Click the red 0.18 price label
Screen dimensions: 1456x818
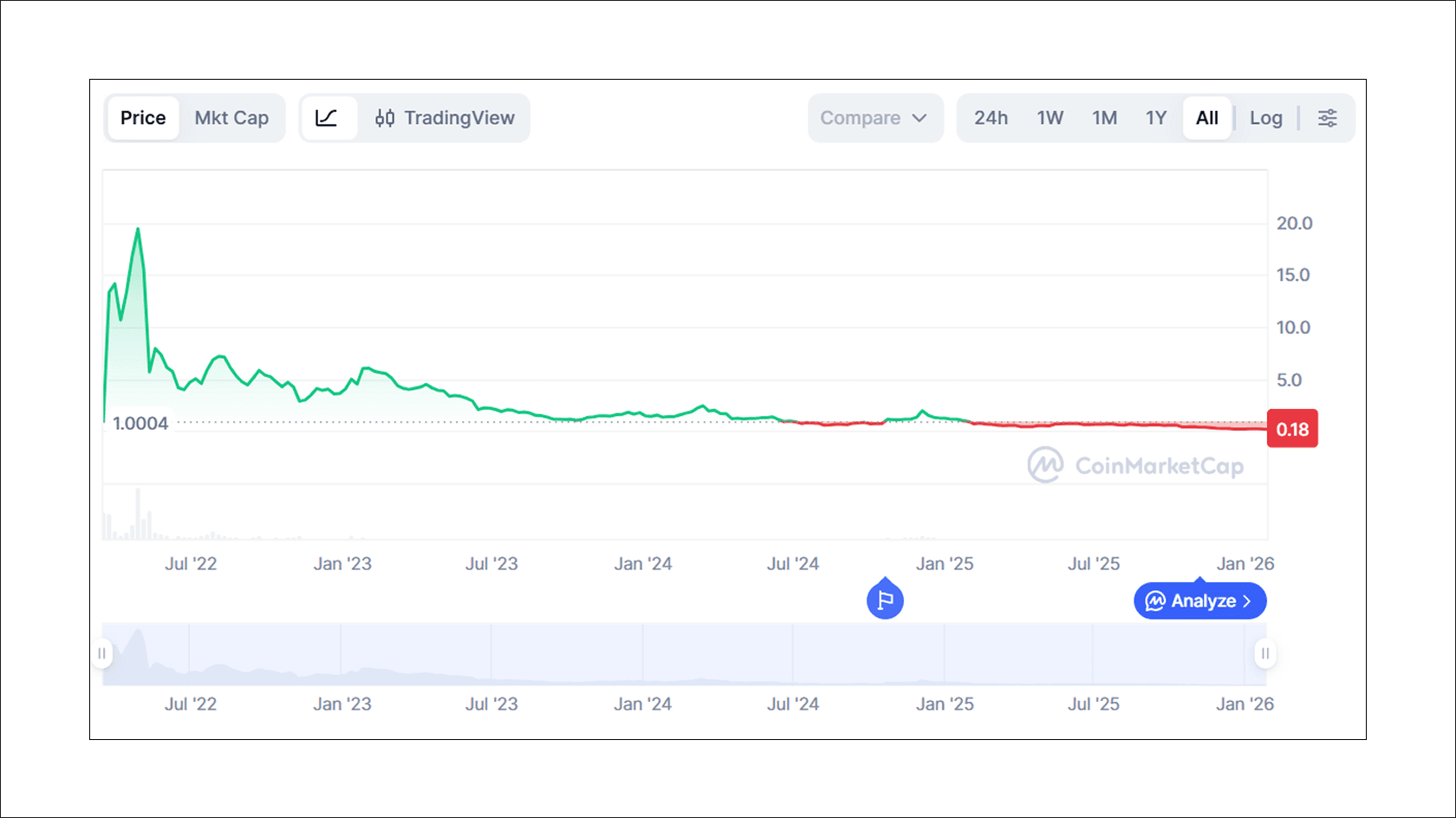1292,428
